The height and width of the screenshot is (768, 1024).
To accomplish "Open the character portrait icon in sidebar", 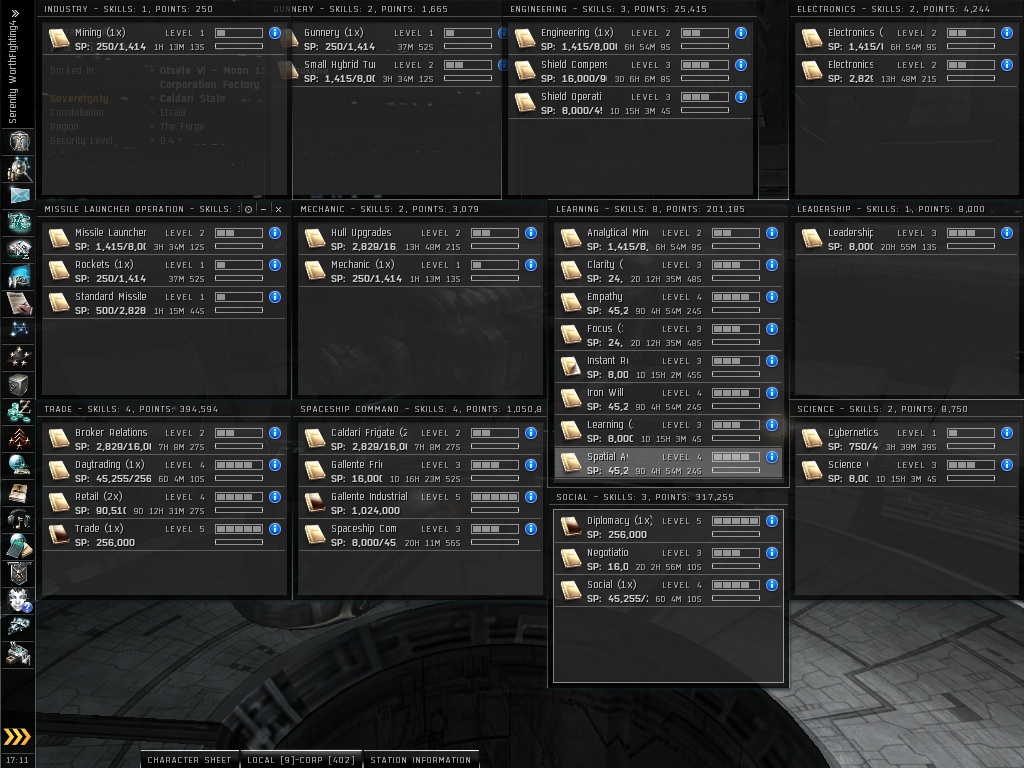I will coord(19,140).
